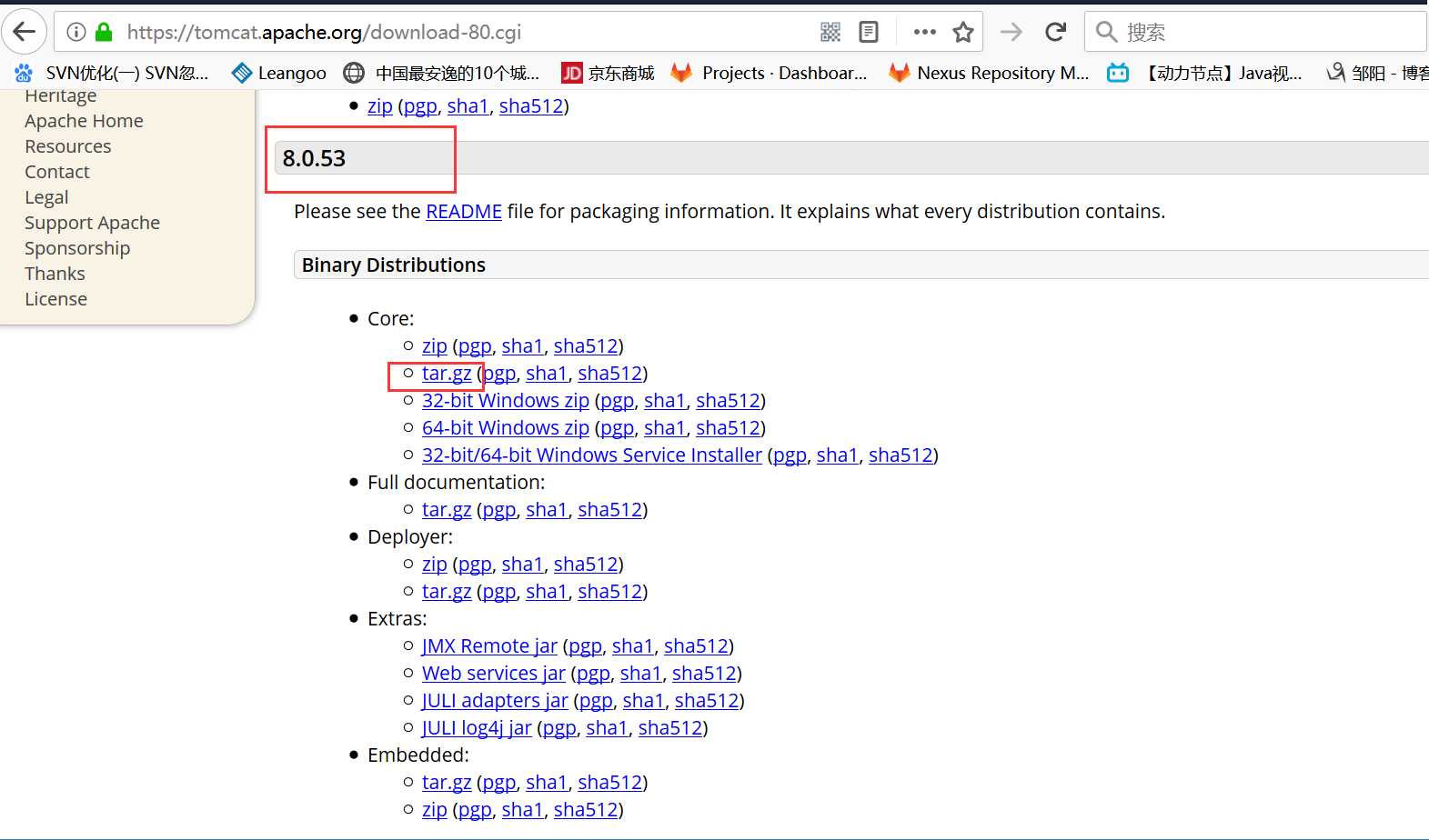Click the green secure padlock icon
The width and height of the screenshot is (1429, 840).
tap(104, 32)
